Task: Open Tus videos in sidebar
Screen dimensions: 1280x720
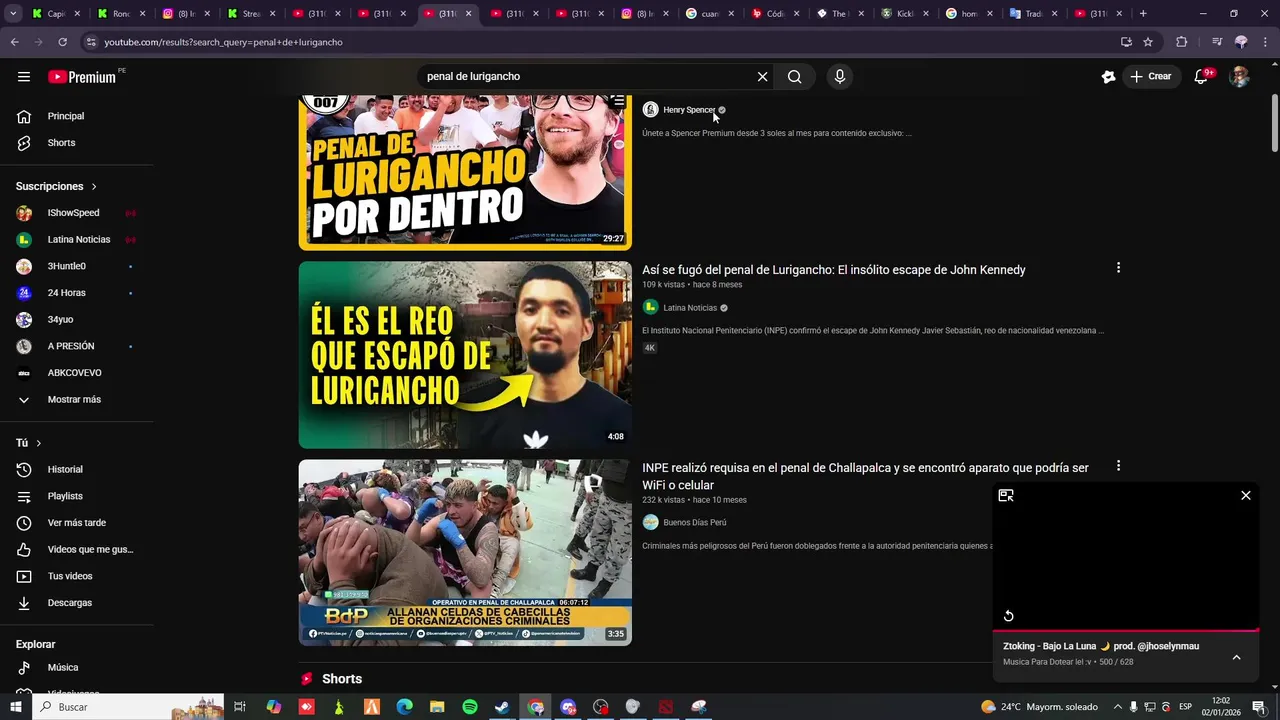Action: [78, 576]
